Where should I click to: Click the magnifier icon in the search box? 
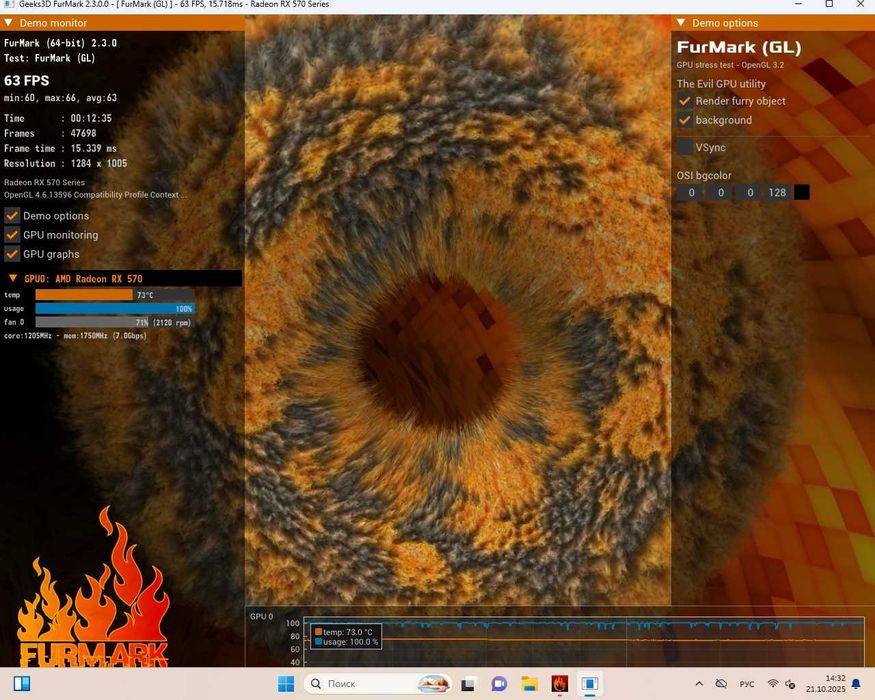pyautogui.click(x=316, y=684)
